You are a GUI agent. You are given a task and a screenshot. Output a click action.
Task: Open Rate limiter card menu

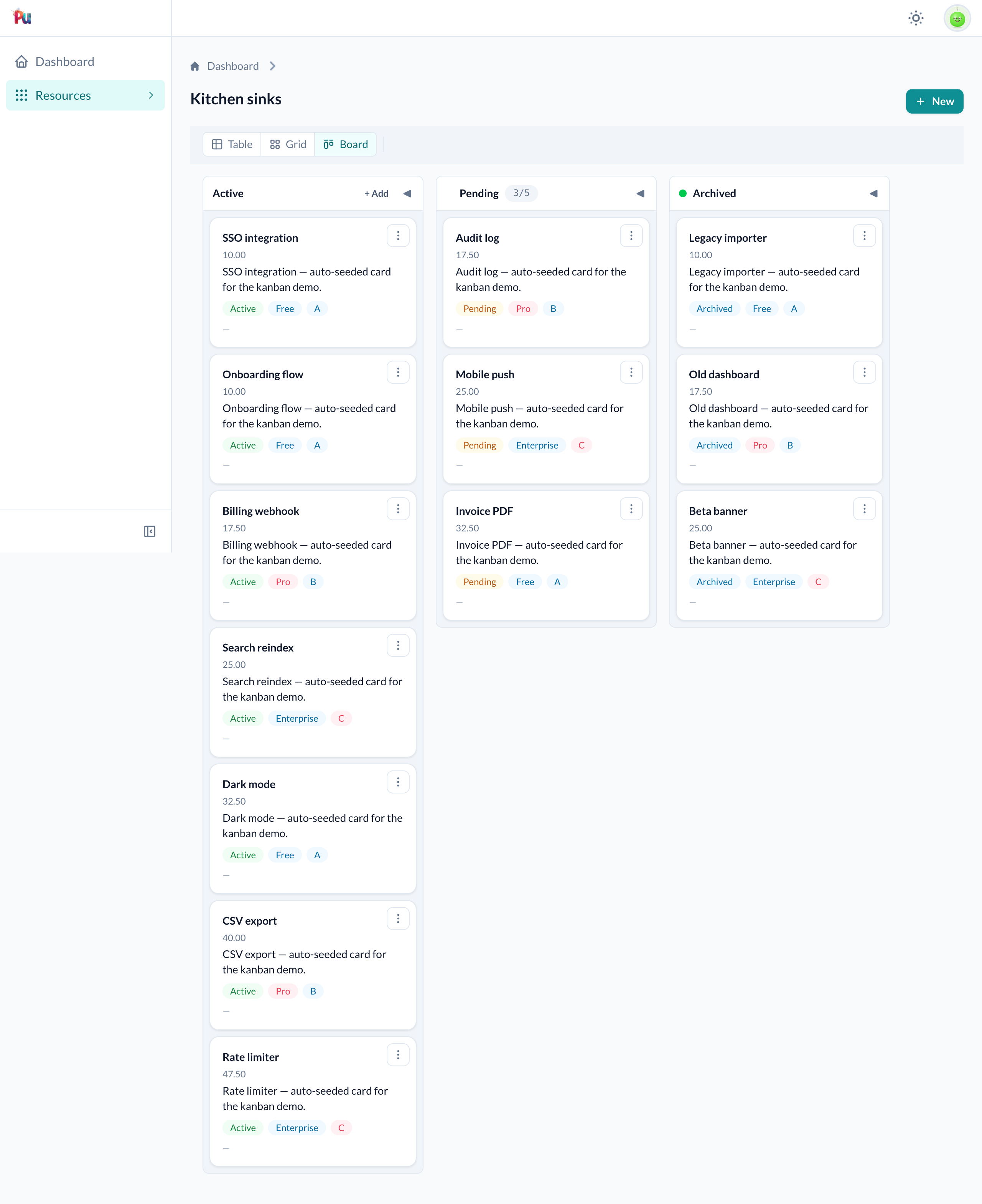pos(398,1055)
